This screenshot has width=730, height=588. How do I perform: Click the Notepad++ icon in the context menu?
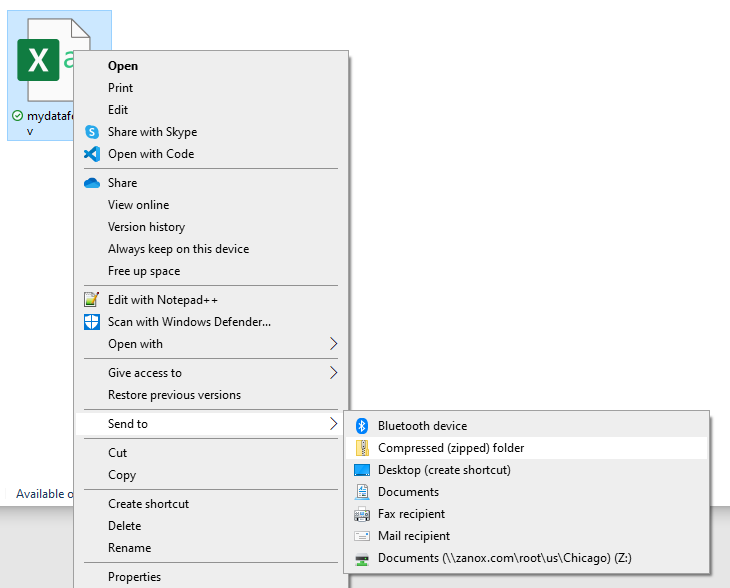point(92,300)
